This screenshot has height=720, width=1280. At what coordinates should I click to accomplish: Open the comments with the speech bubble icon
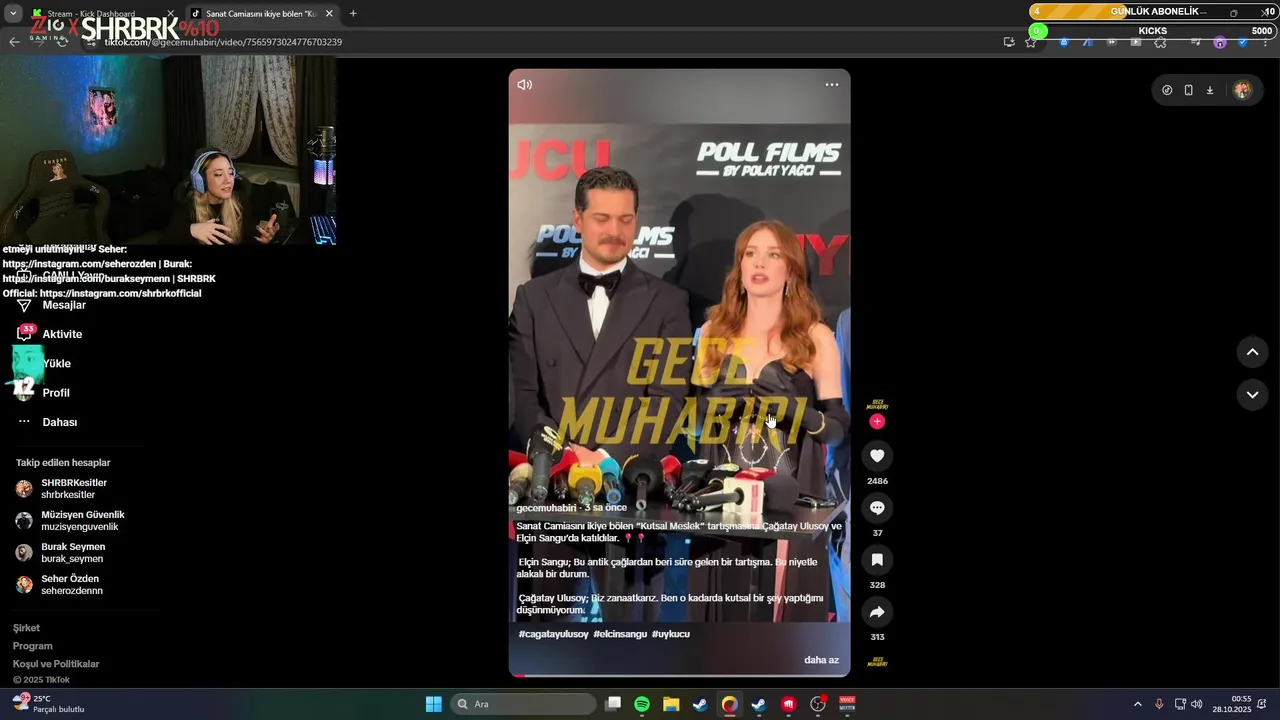click(877, 508)
